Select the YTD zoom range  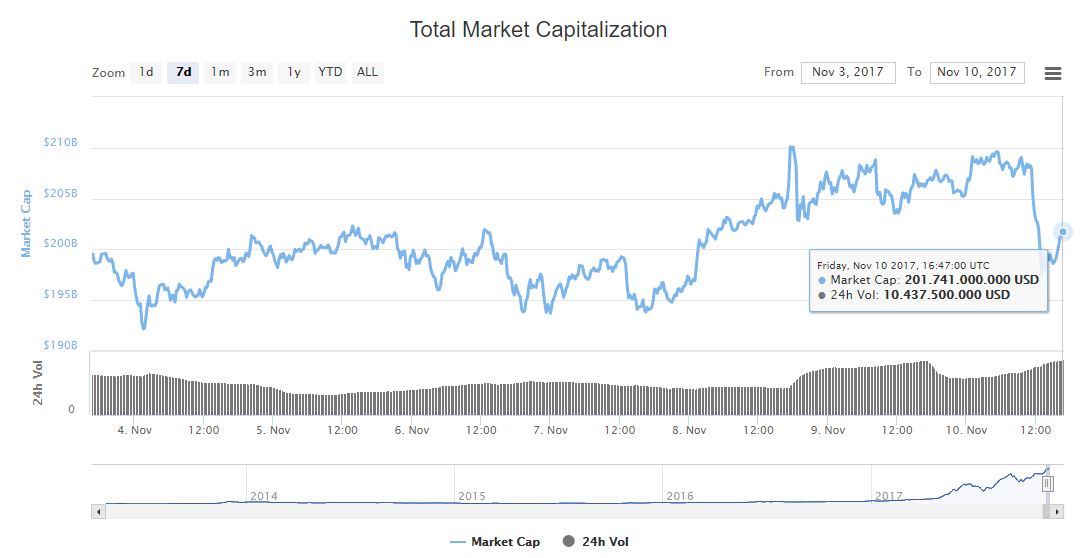[330, 72]
